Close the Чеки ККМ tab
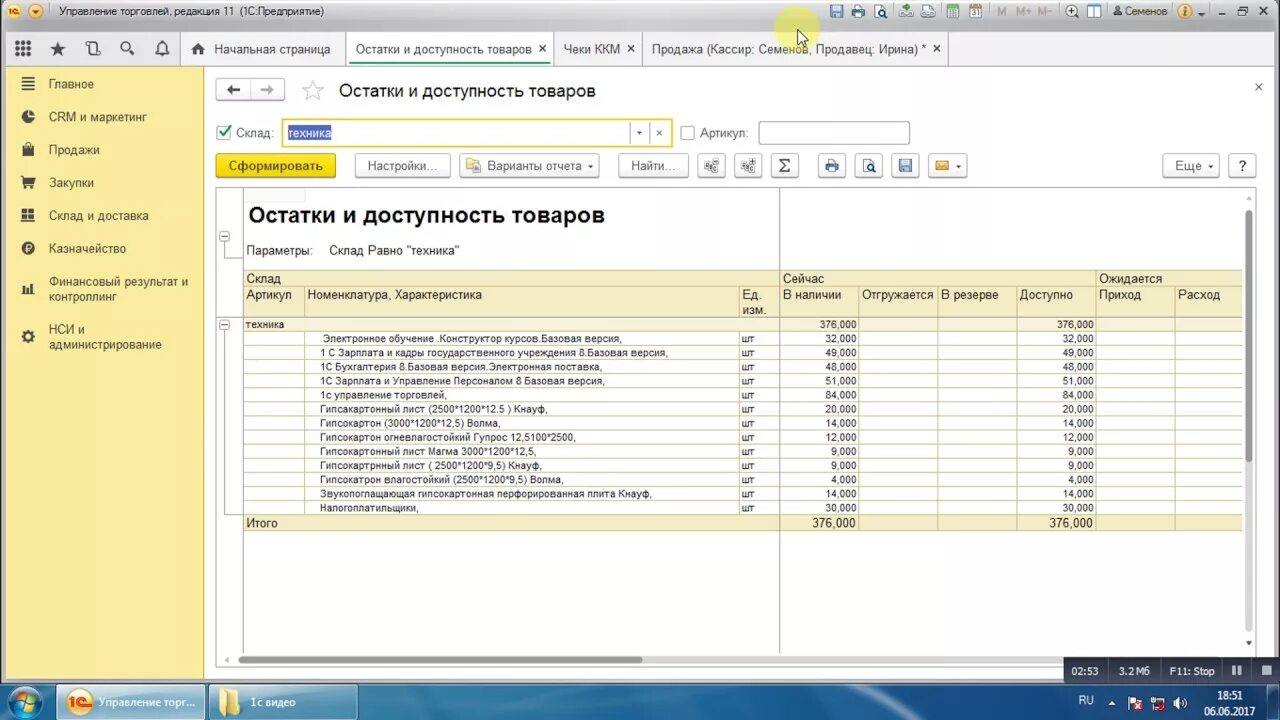This screenshot has width=1280, height=720. point(631,48)
